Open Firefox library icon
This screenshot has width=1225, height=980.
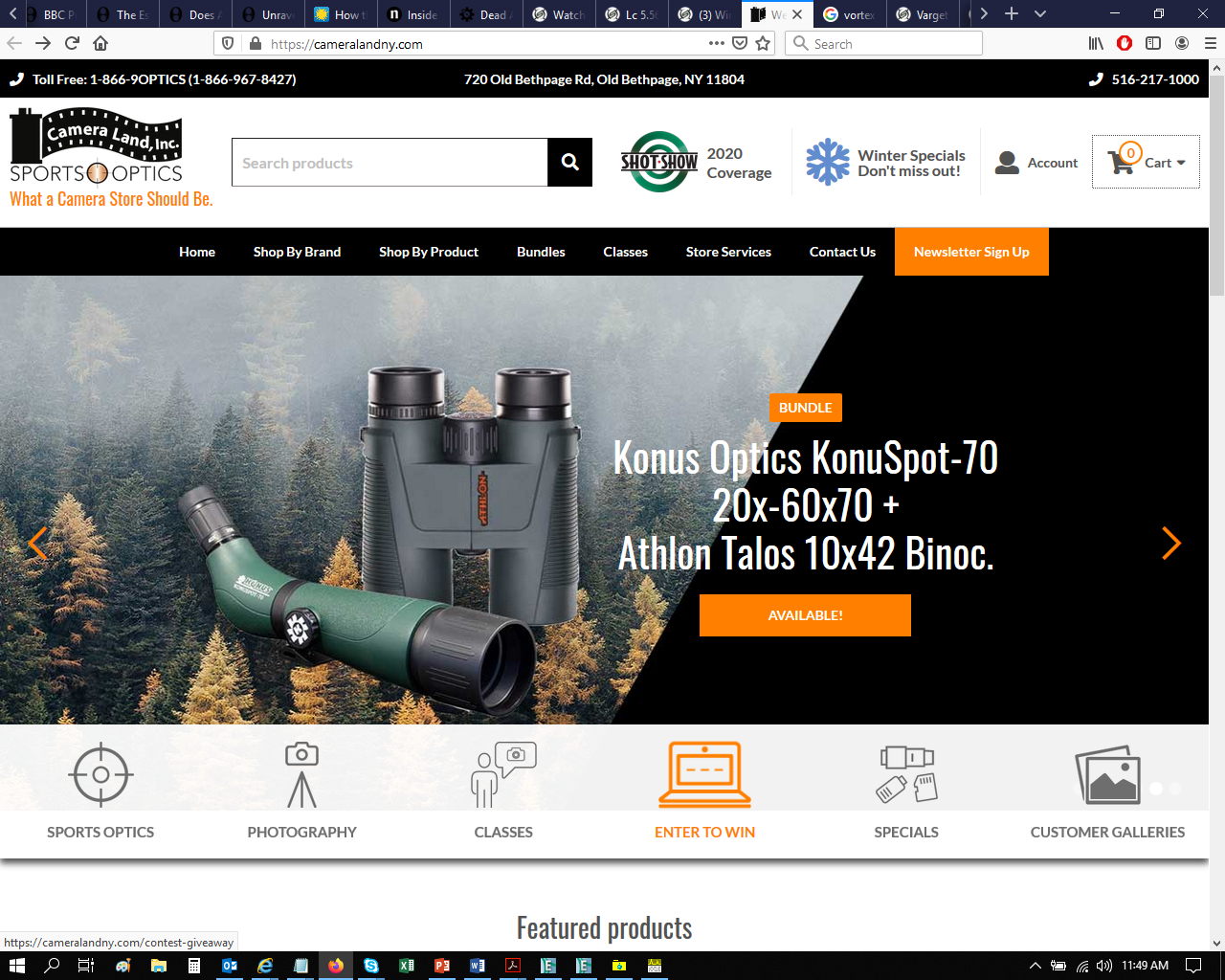click(1096, 43)
